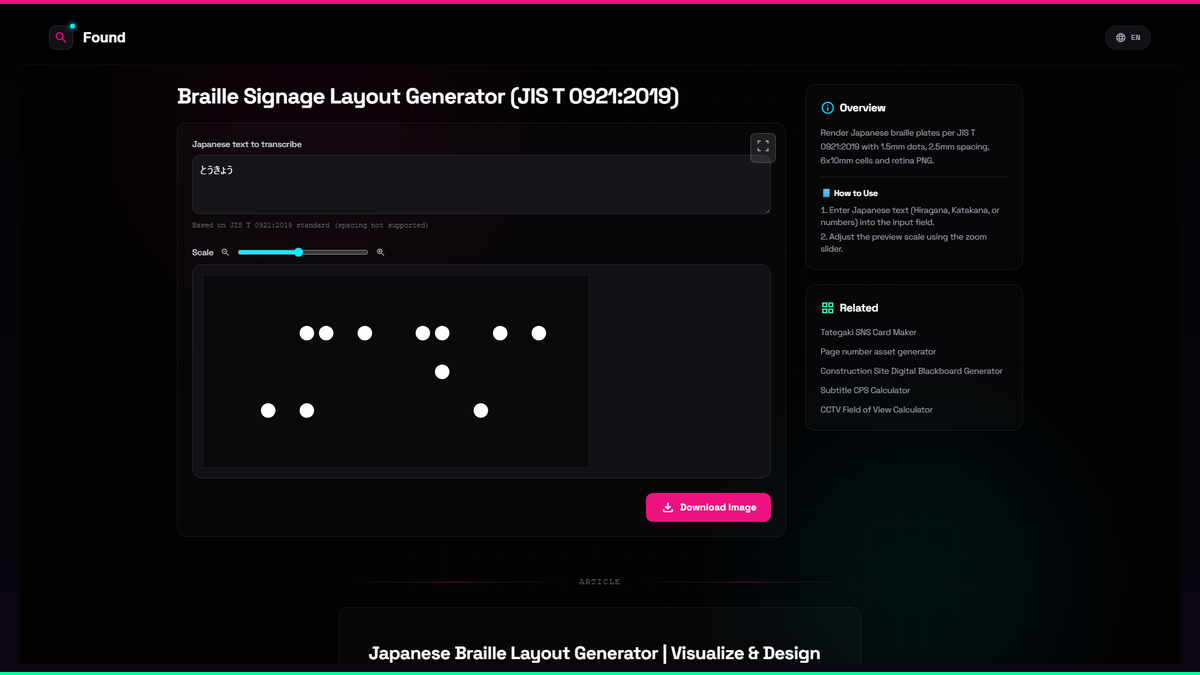The width and height of the screenshot is (1200, 675).
Task: Click the braille preview canvas image
Action: tap(396, 371)
